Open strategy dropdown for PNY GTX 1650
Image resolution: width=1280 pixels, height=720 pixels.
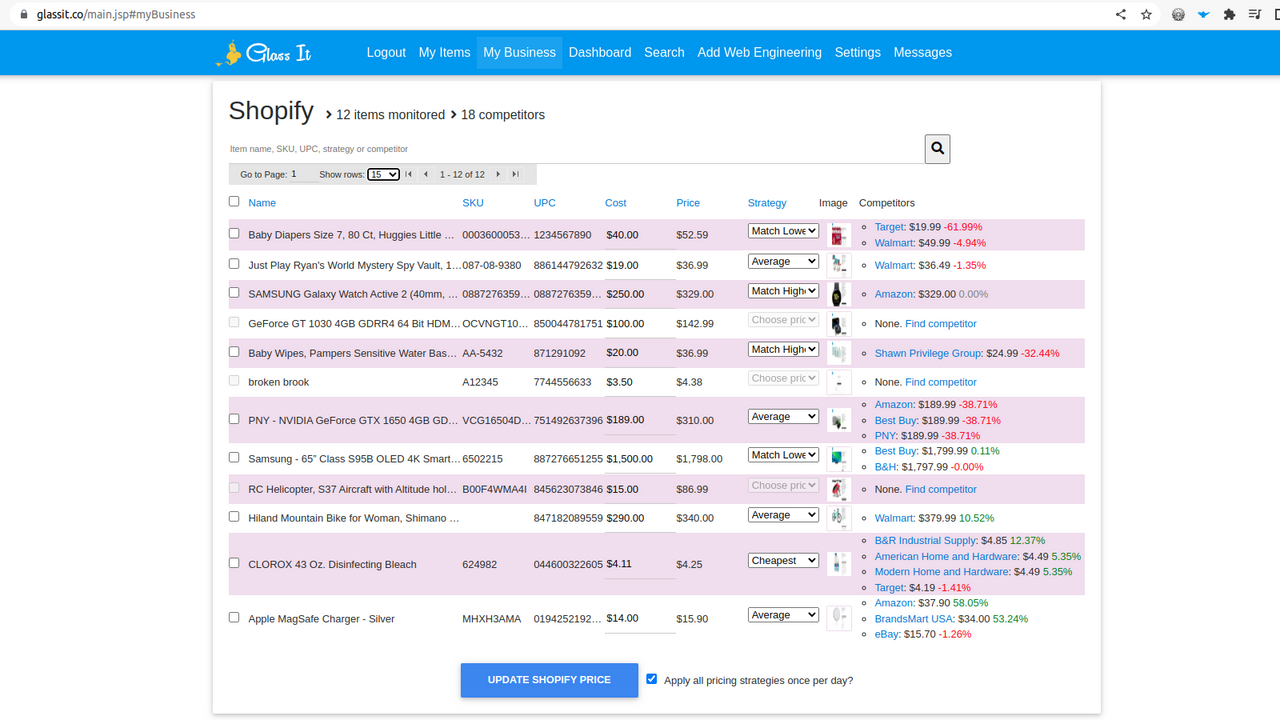click(x=783, y=416)
